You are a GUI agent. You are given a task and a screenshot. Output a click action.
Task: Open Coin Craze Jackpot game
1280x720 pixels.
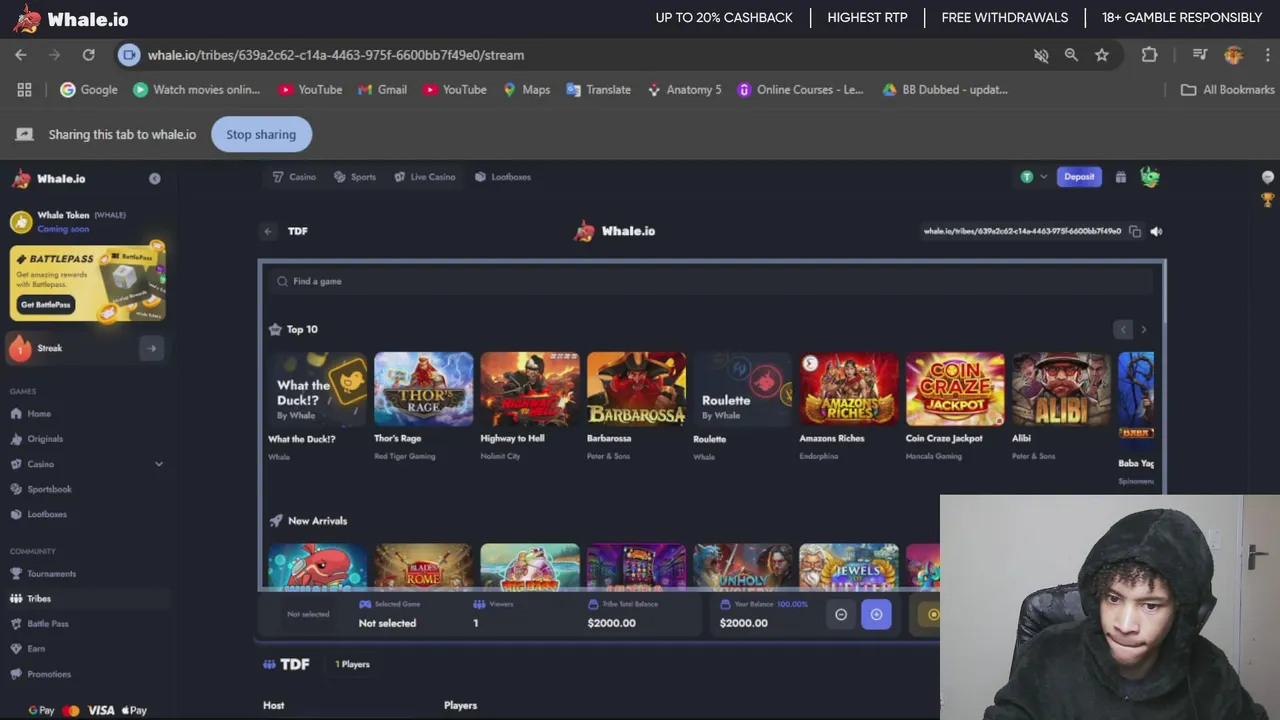click(x=956, y=389)
